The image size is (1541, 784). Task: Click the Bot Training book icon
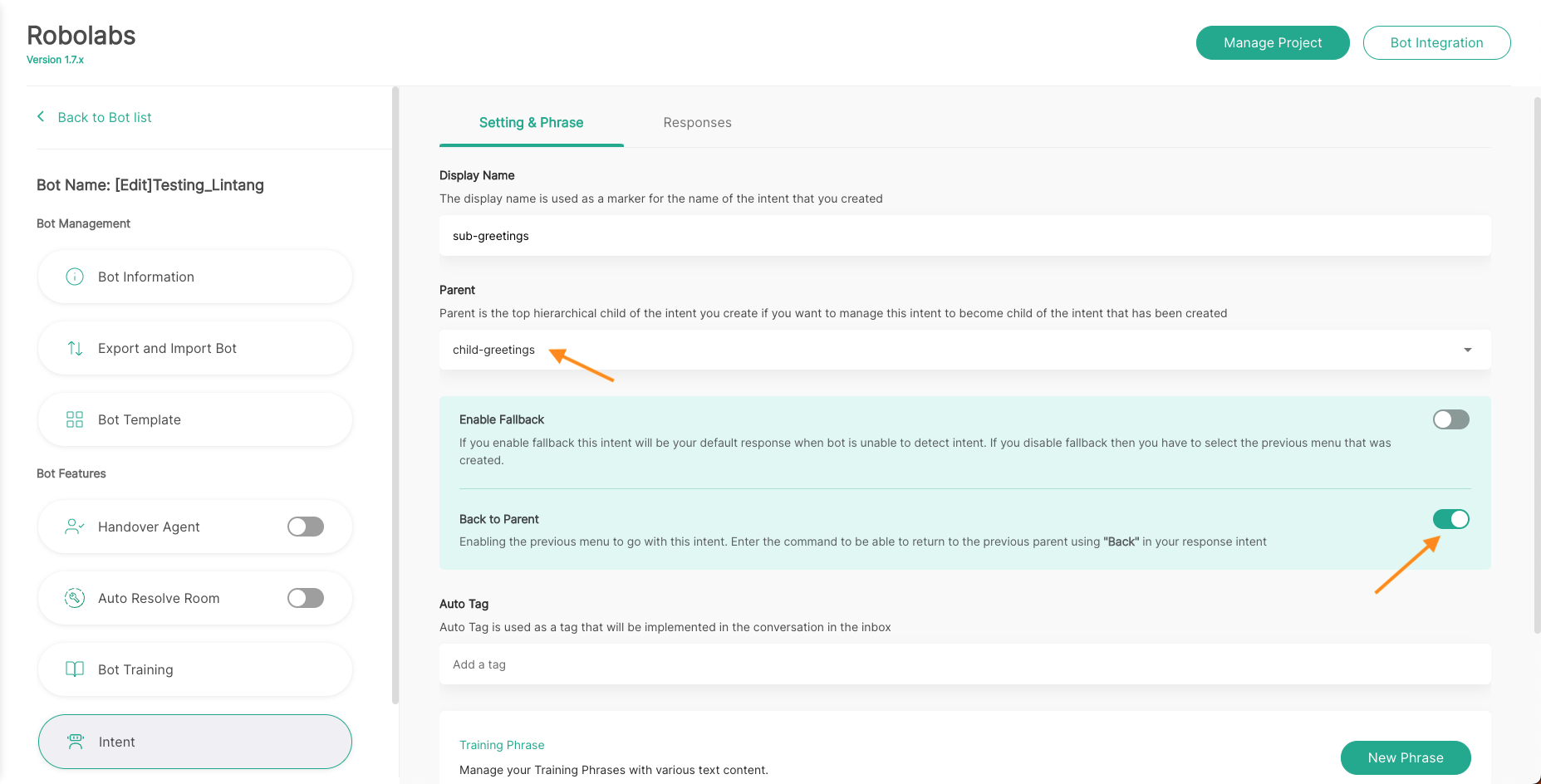[x=75, y=669]
